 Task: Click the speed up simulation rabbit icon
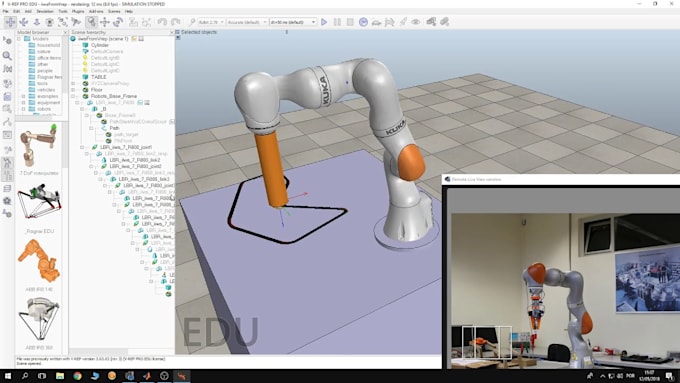(389, 22)
